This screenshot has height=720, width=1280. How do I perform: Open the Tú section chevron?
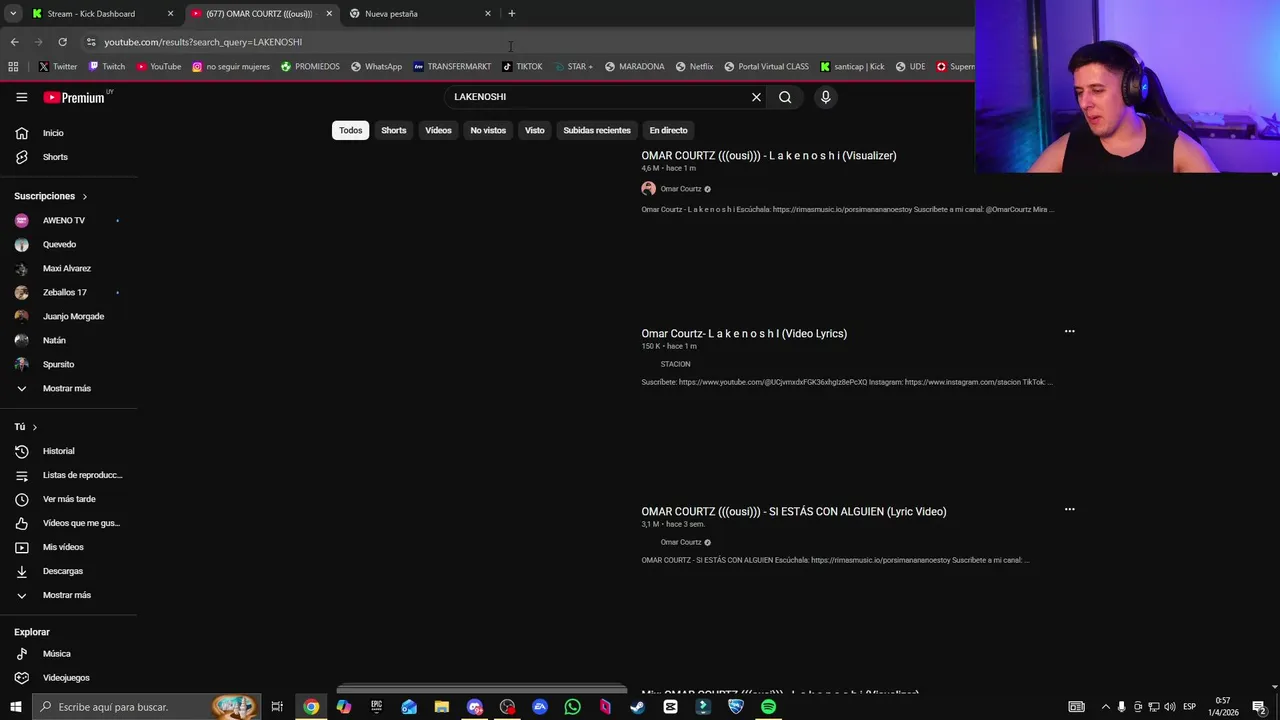click(34, 427)
